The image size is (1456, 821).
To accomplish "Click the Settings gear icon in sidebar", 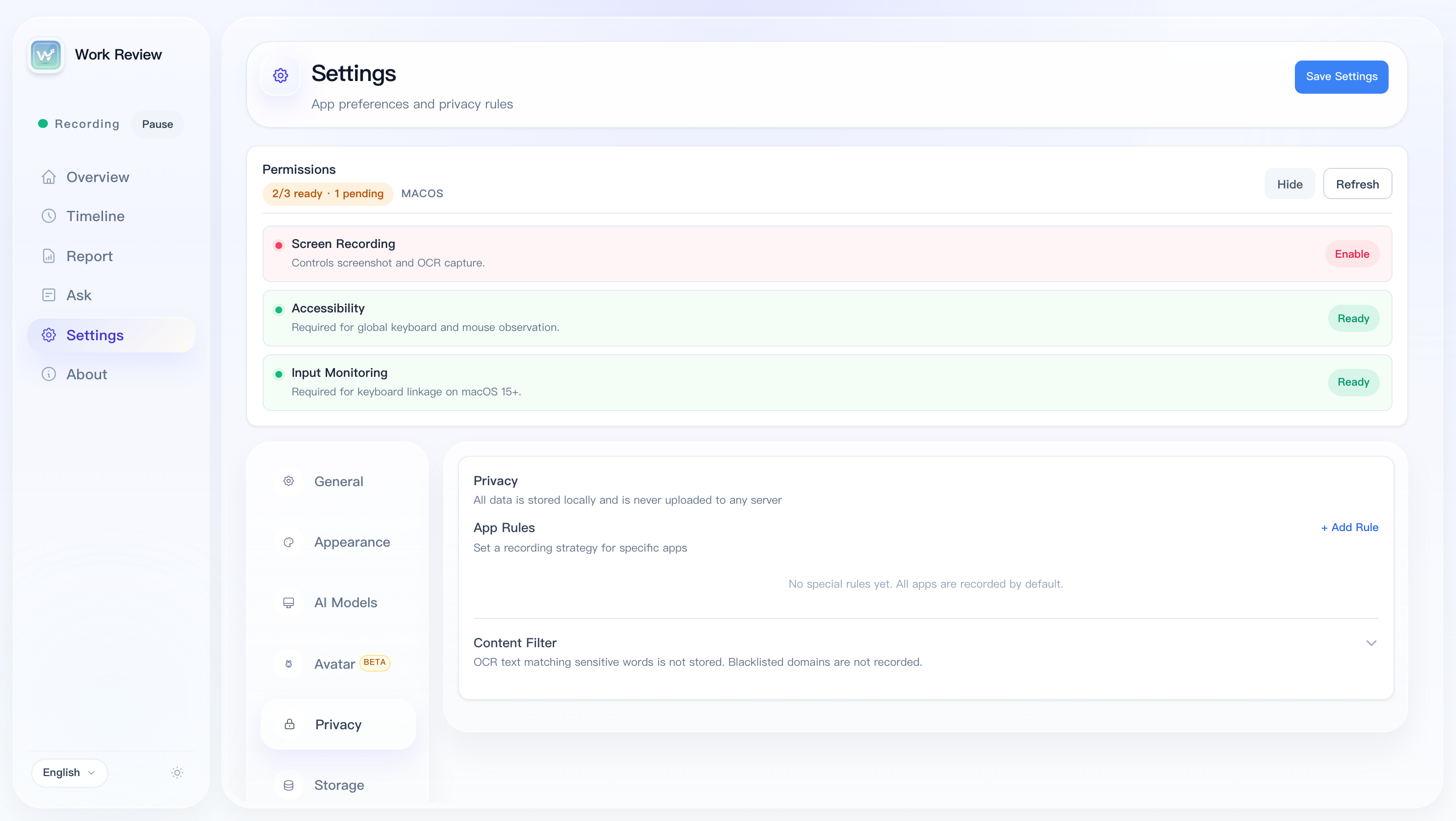I will [49, 335].
